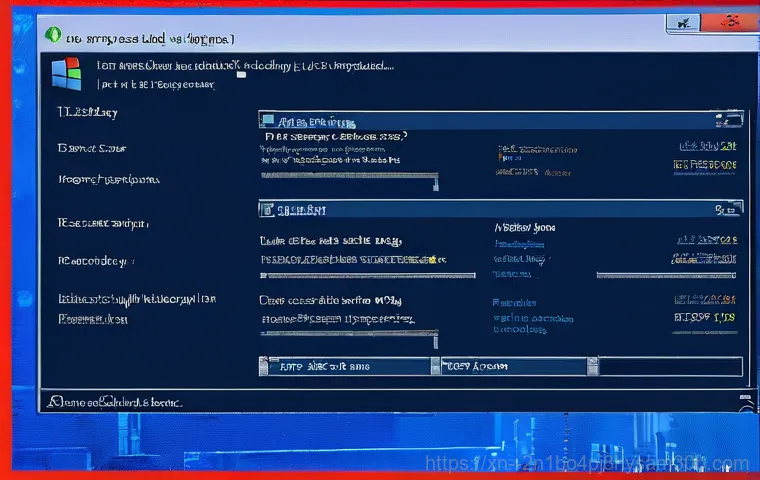Image resolution: width=760 pixels, height=480 pixels.
Task: Click the green round icon in the title bar
Action: pyautogui.click(x=53, y=35)
